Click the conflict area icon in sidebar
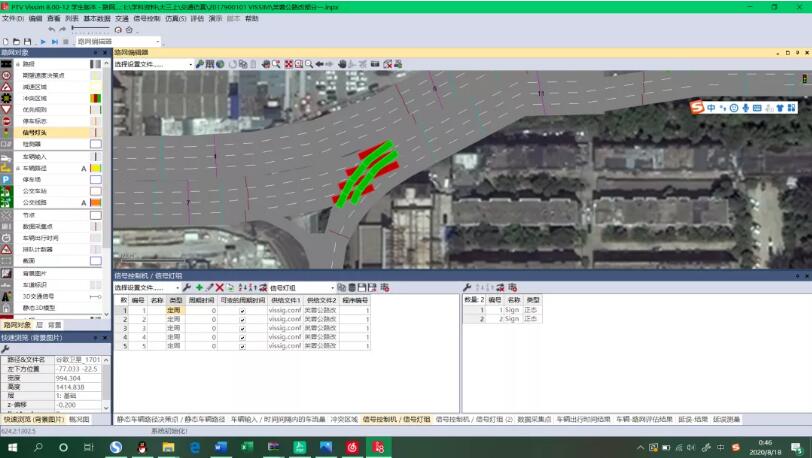This screenshot has width=812, height=458. 6,98
